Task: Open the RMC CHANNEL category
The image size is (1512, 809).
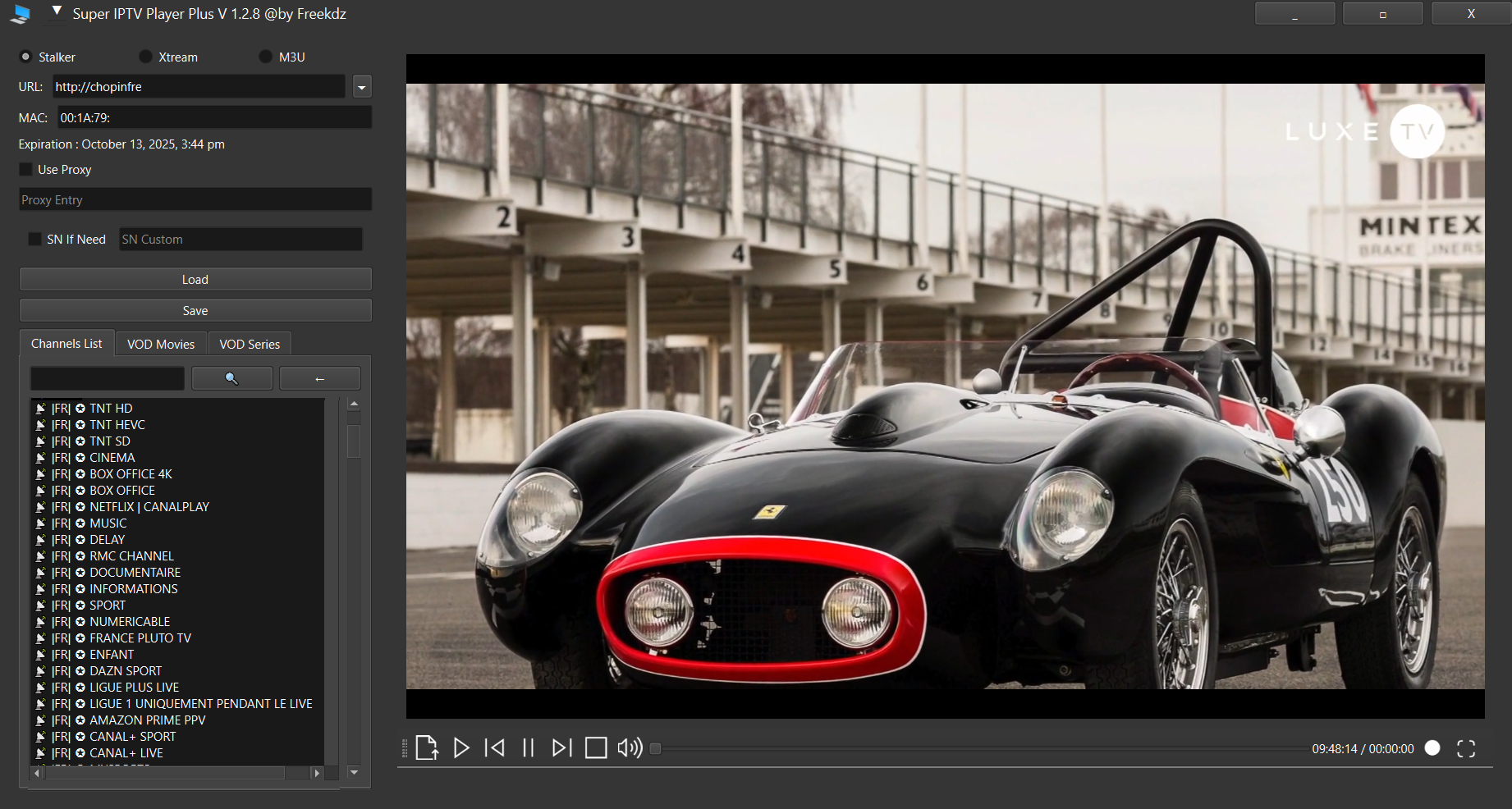Action: click(x=131, y=555)
